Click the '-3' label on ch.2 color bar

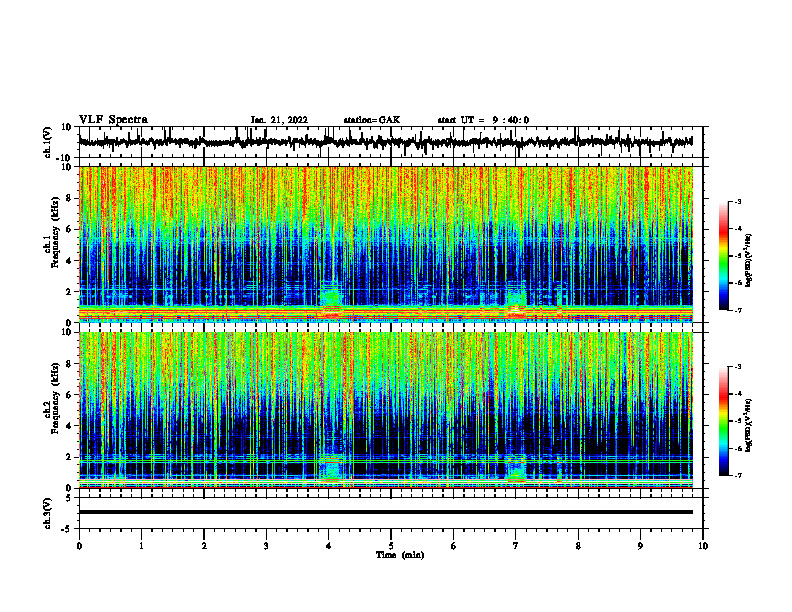pyautogui.click(x=738, y=367)
